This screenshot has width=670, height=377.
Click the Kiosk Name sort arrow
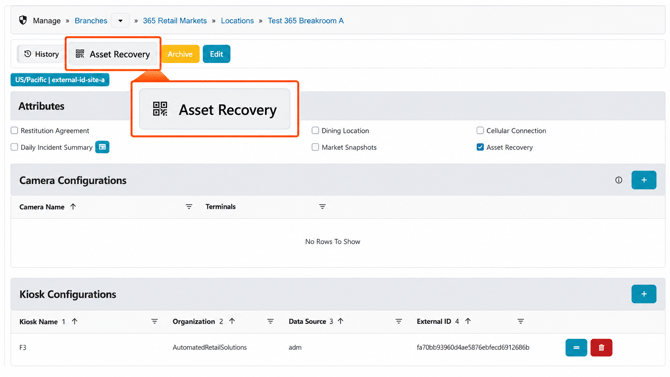(74, 321)
